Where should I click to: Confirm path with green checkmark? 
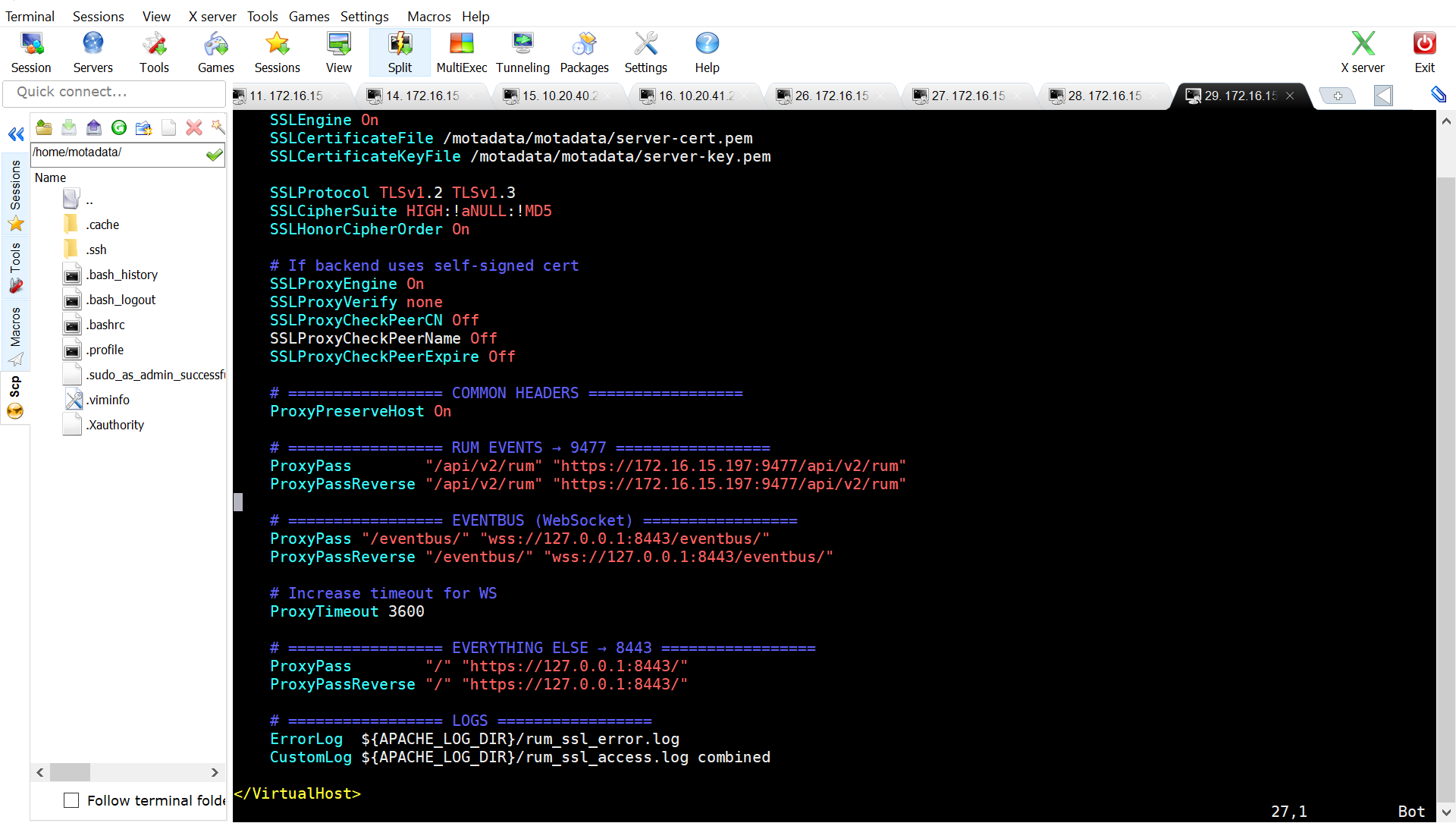click(215, 155)
